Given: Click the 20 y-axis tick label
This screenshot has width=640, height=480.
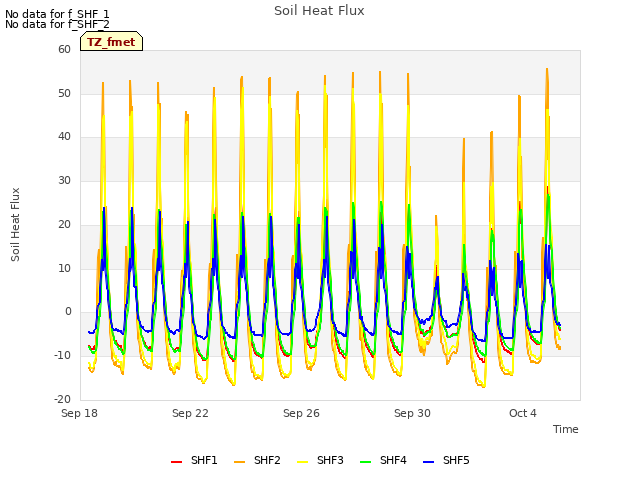Looking at the screenshot, I should tap(64, 224).
